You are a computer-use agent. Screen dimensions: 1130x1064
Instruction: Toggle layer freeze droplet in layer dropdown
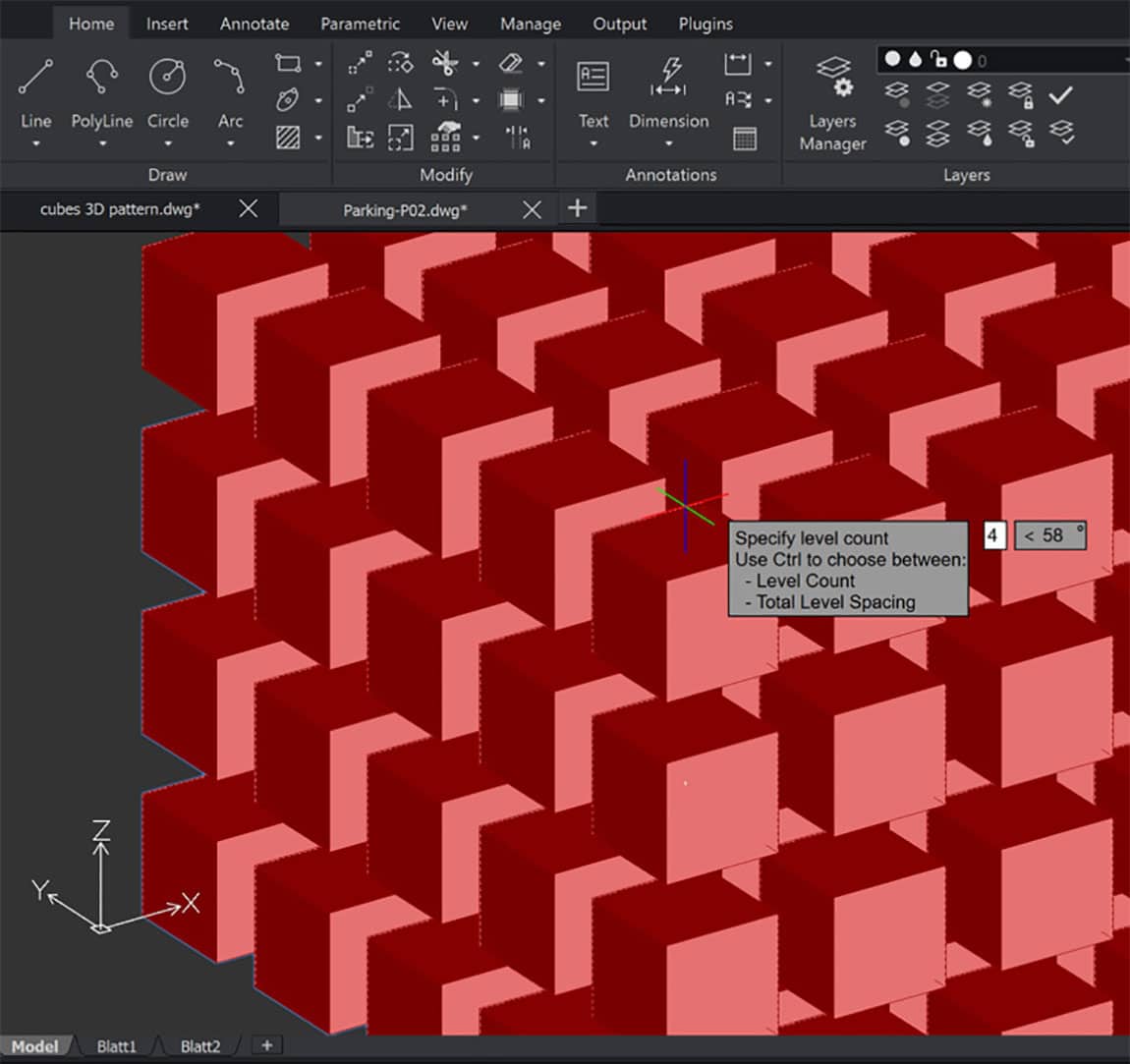[915, 60]
